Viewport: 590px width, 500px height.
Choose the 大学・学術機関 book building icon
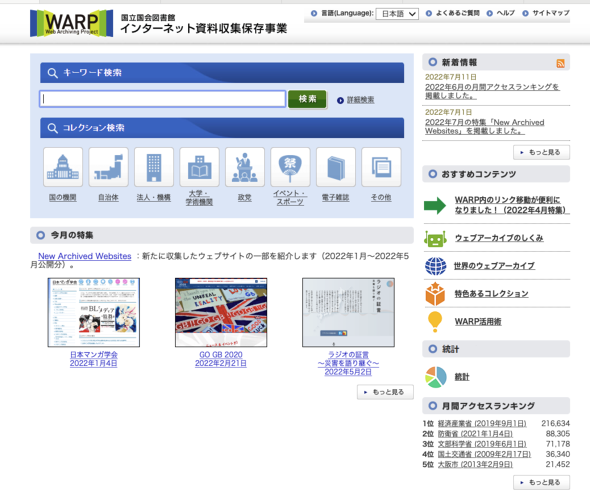coord(199,167)
